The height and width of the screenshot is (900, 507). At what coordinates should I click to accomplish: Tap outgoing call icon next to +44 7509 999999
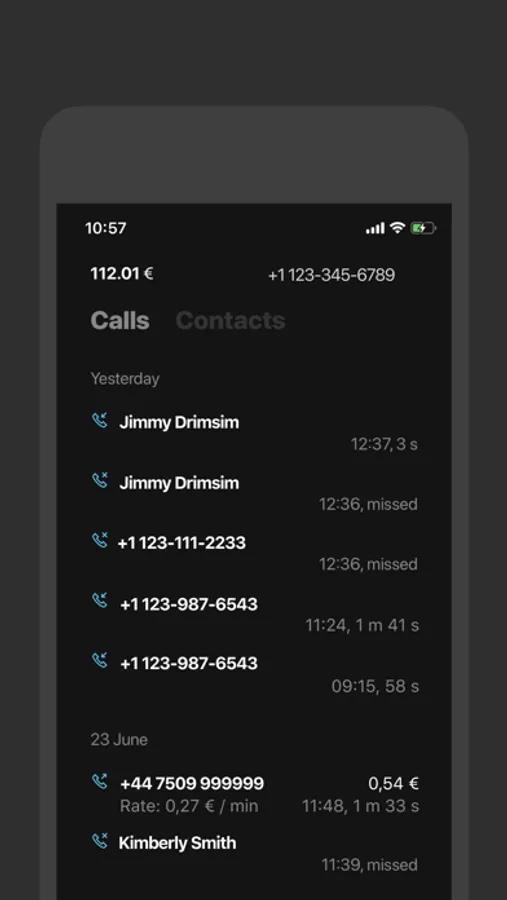[100, 781]
